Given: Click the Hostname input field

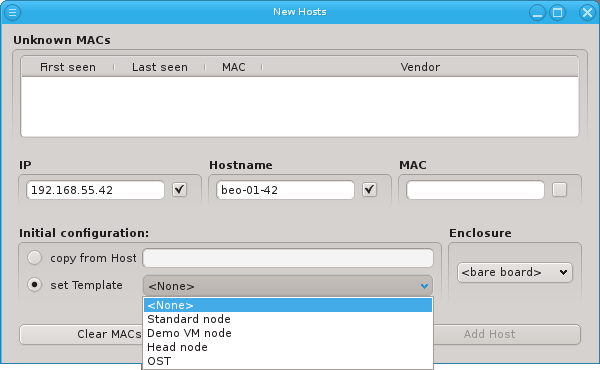Looking at the screenshot, I should (x=285, y=190).
